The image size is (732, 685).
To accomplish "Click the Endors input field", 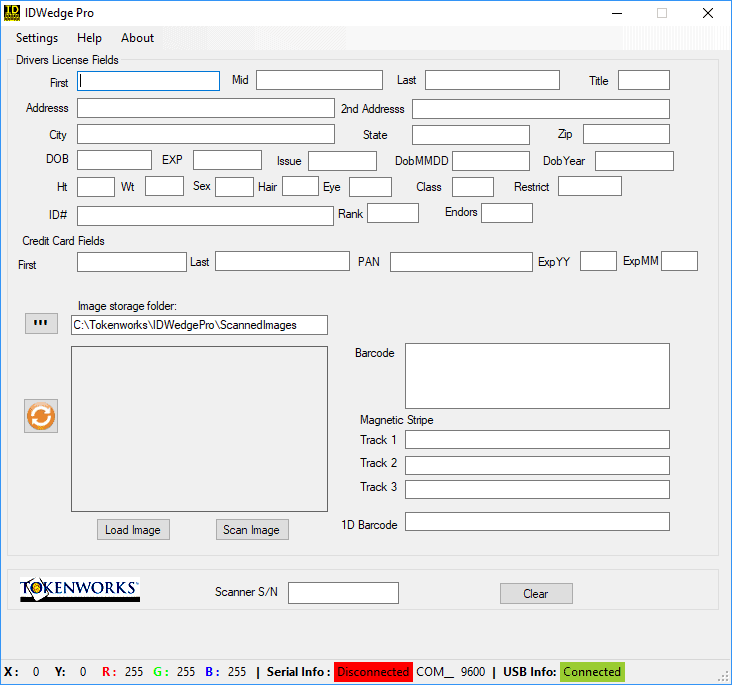I will pyautogui.click(x=507, y=213).
